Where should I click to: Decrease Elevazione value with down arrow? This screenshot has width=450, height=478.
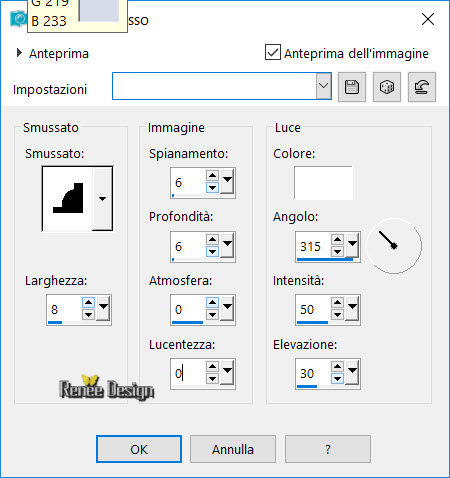click(337, 379)
